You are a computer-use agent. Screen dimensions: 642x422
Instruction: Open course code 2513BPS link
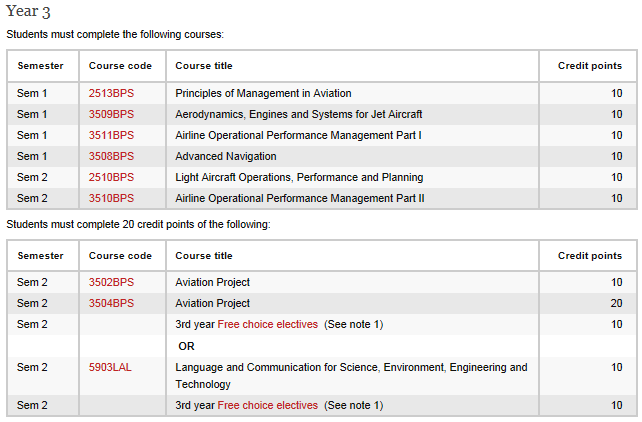[x=111, y=93]
